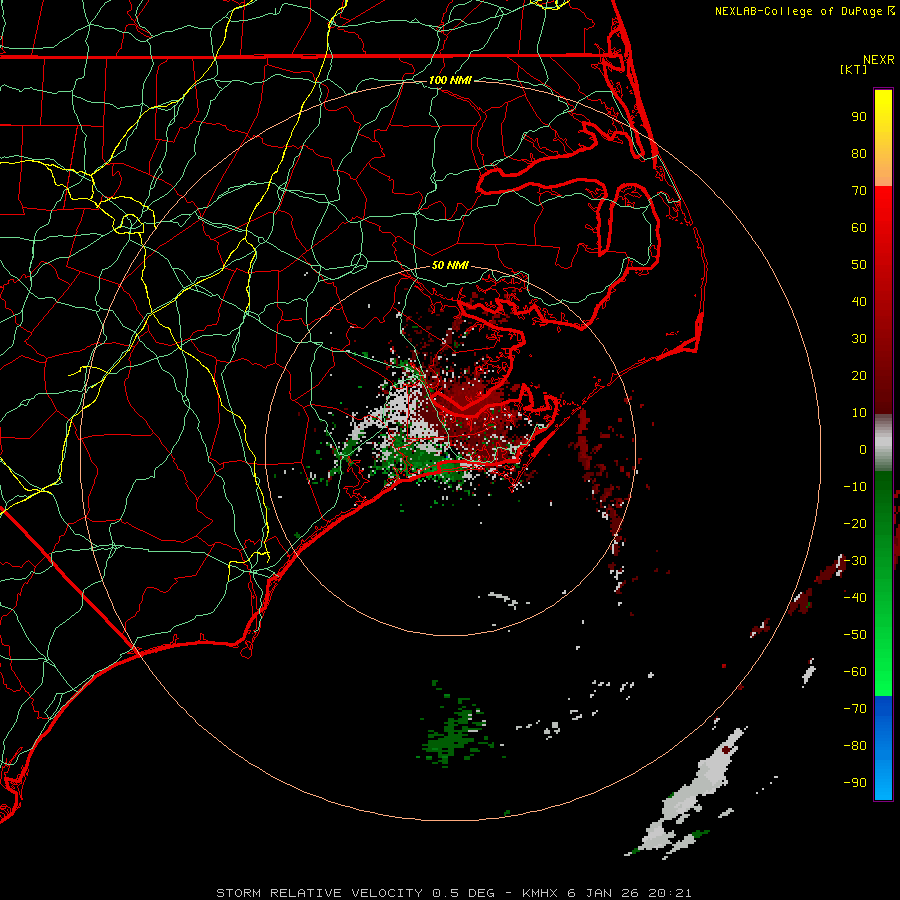The image size is (900, 900).
Task: Click the positive 10 knot scale label
Action: (859, 413)
